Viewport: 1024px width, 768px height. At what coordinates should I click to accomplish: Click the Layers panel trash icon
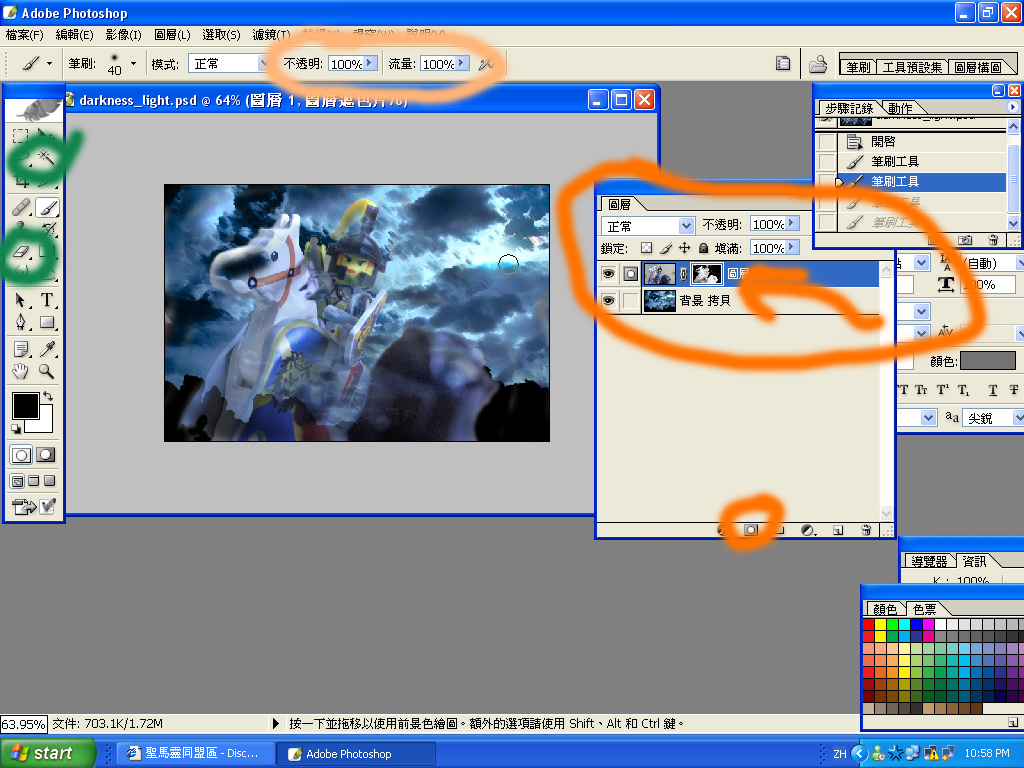pyautogui.click(x=866, y=530)
